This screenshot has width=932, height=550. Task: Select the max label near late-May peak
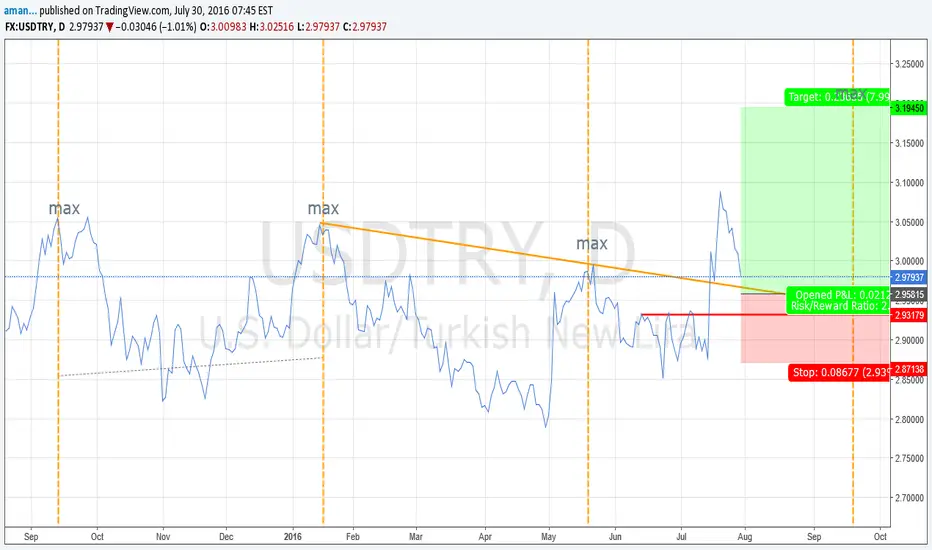pyautogui.click(x=592, y=243)
